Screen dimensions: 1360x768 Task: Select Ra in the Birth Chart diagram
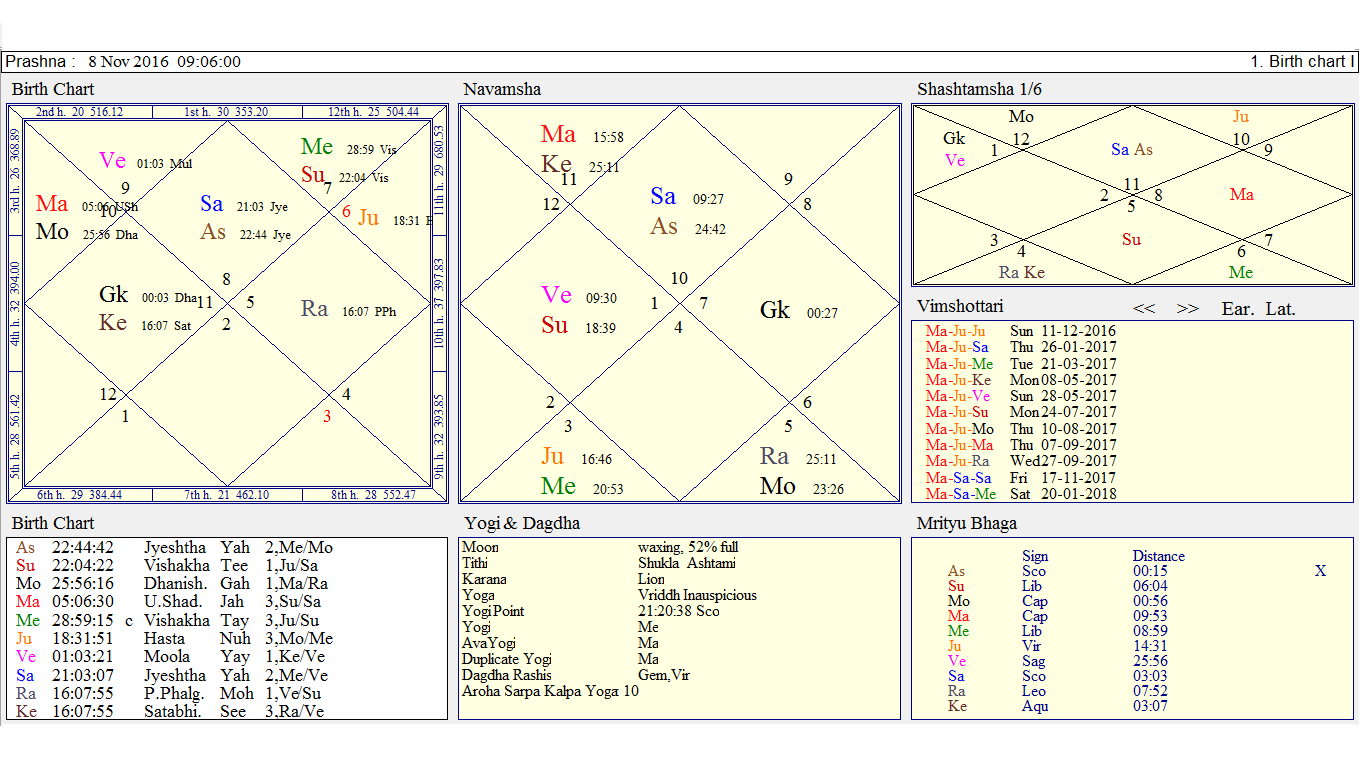[x=313, y=310]
